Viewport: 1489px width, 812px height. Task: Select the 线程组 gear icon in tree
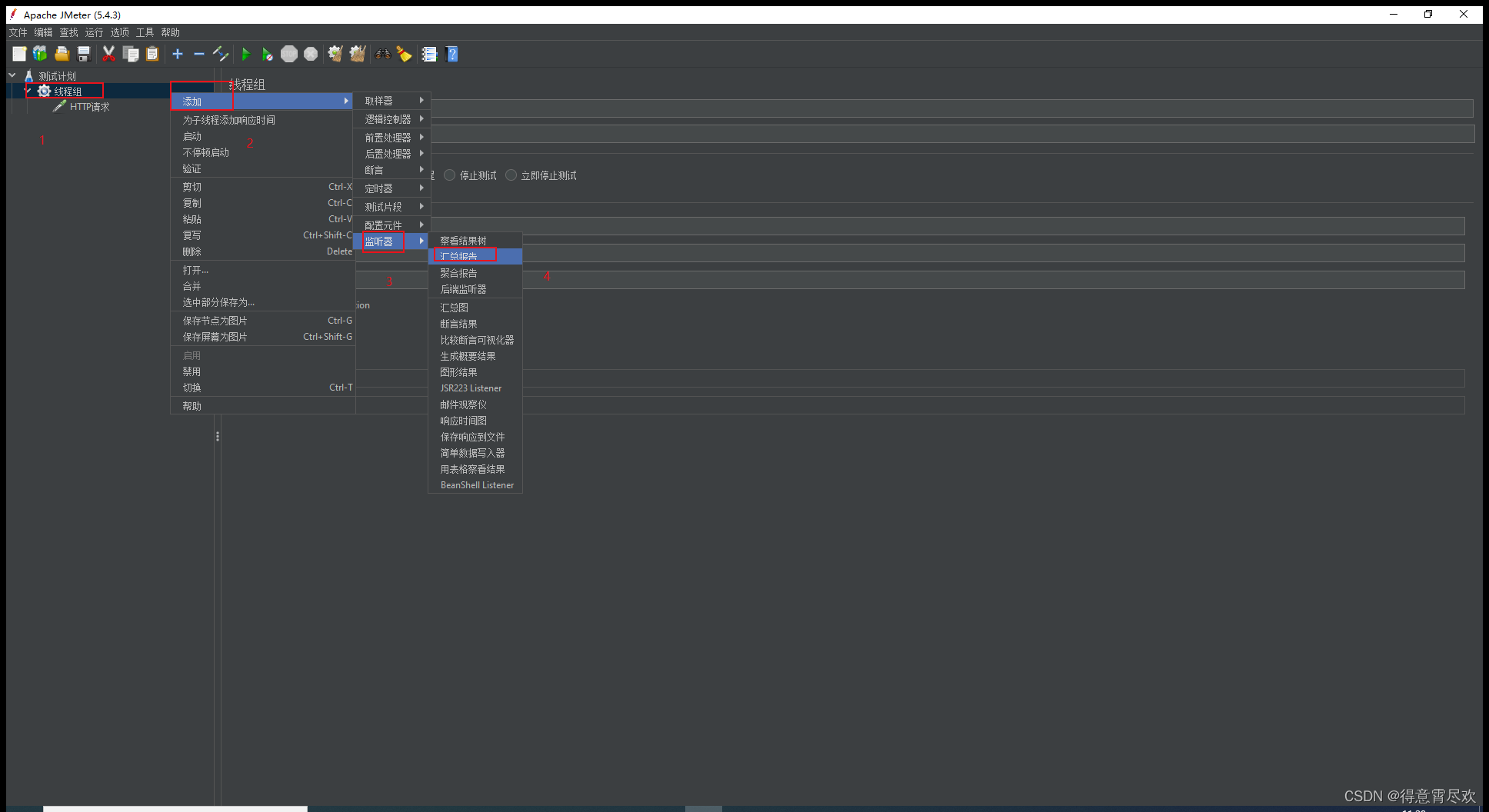pyautogui.click(x=44, y=91)
